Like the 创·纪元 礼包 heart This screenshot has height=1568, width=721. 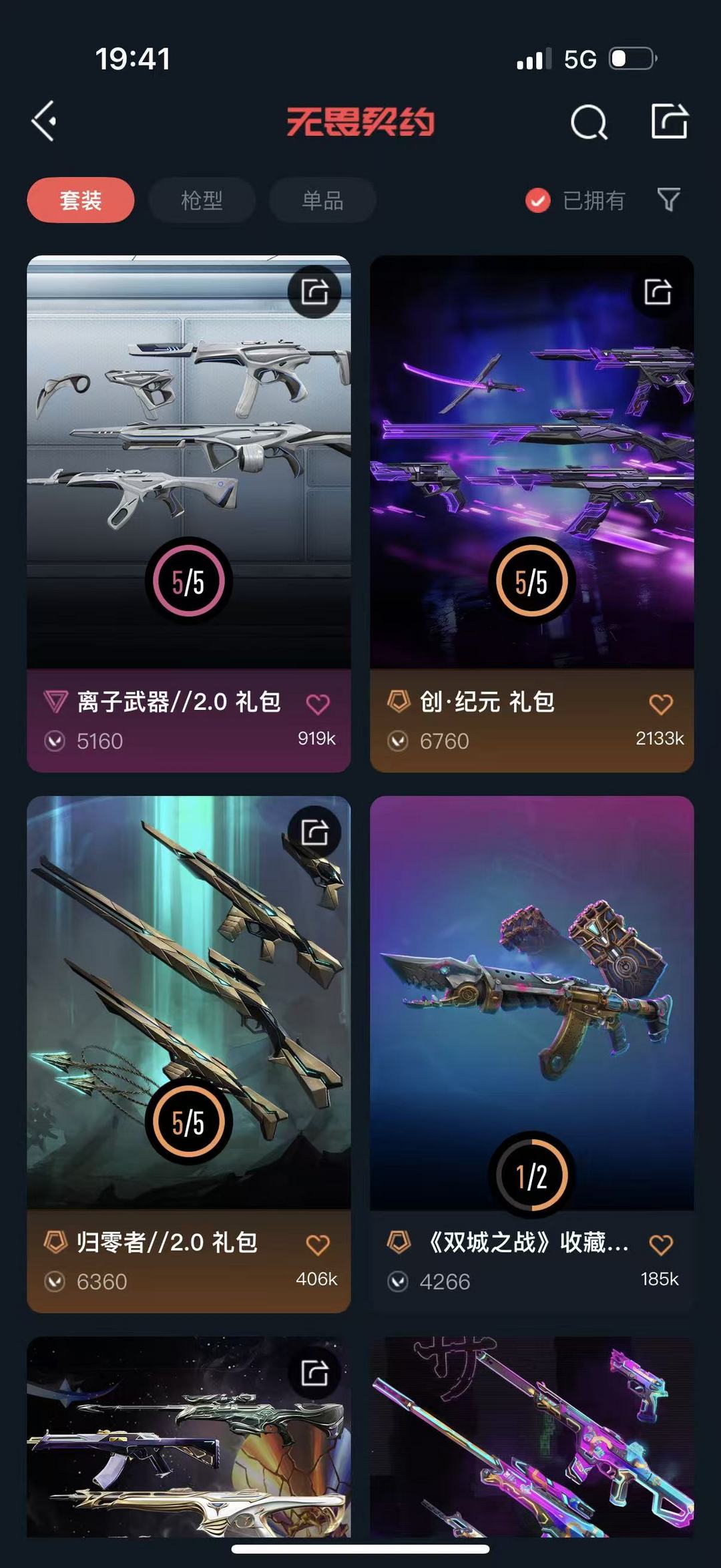pos(661,704)
